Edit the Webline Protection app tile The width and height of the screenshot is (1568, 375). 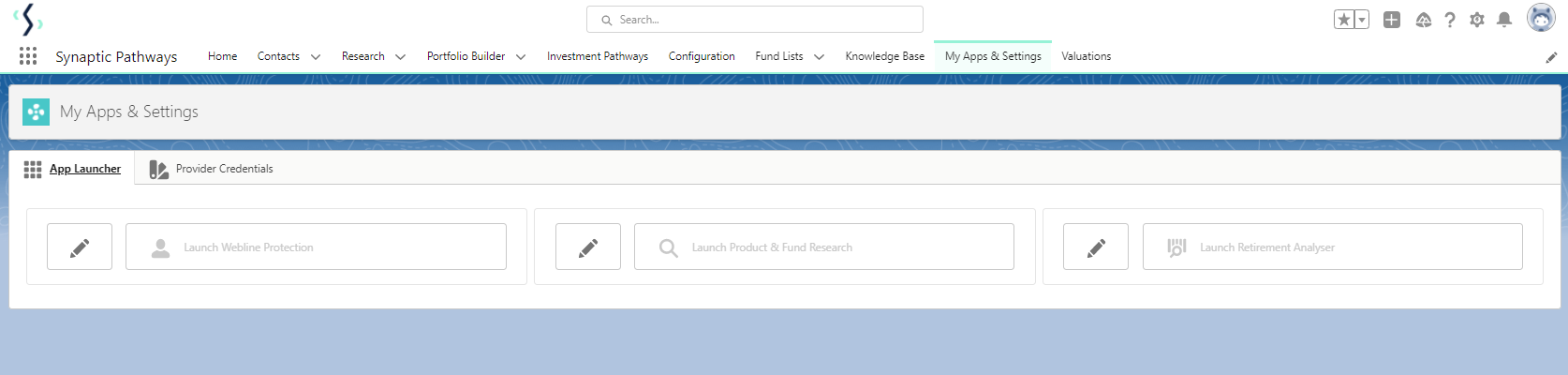tap(80, 247)
